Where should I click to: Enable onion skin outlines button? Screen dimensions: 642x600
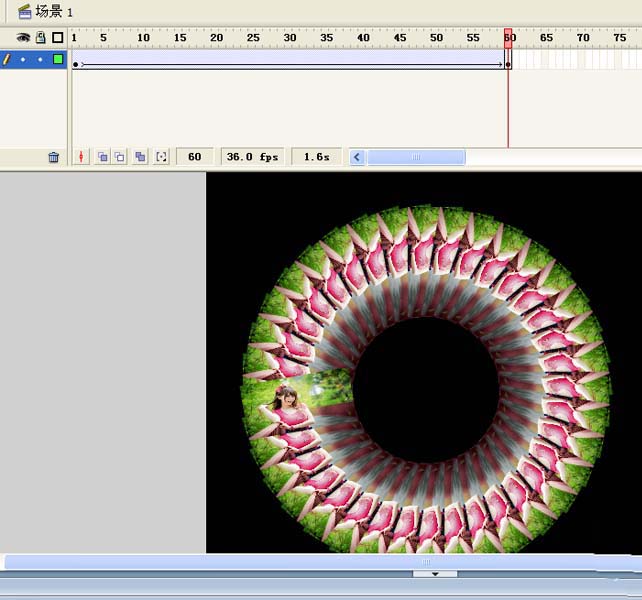click(120, 157)
